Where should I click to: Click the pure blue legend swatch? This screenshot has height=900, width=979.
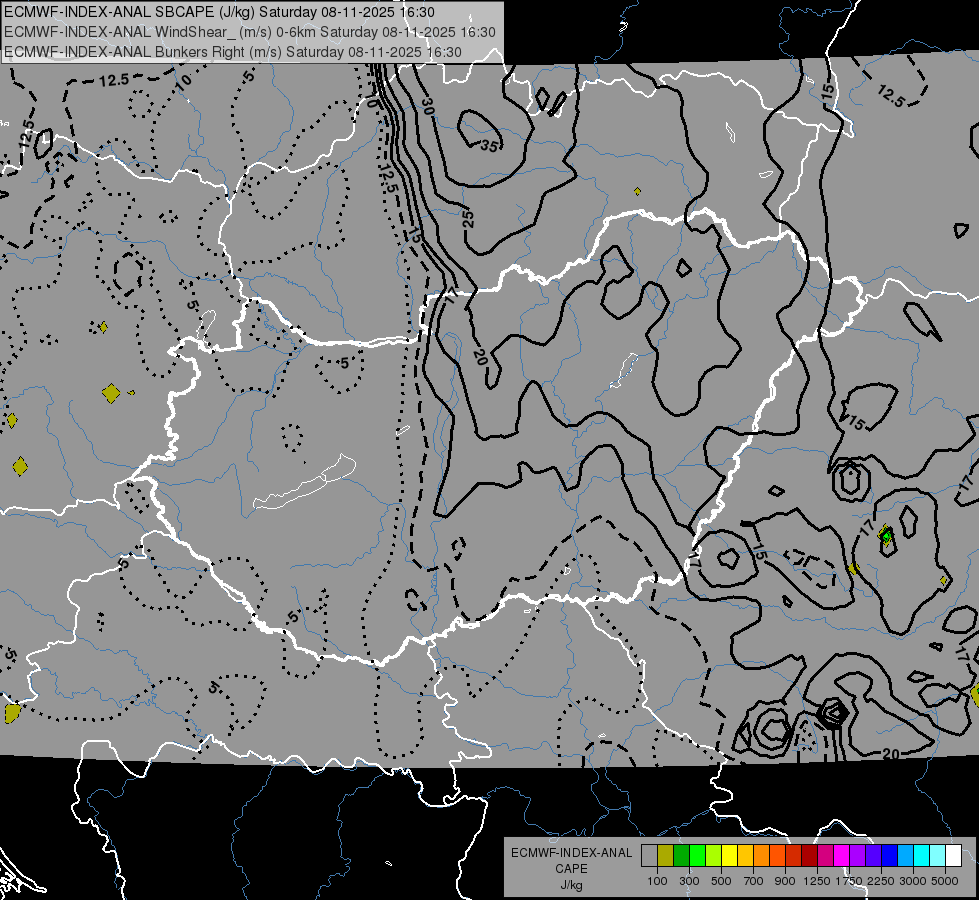(x=890, y=855)
